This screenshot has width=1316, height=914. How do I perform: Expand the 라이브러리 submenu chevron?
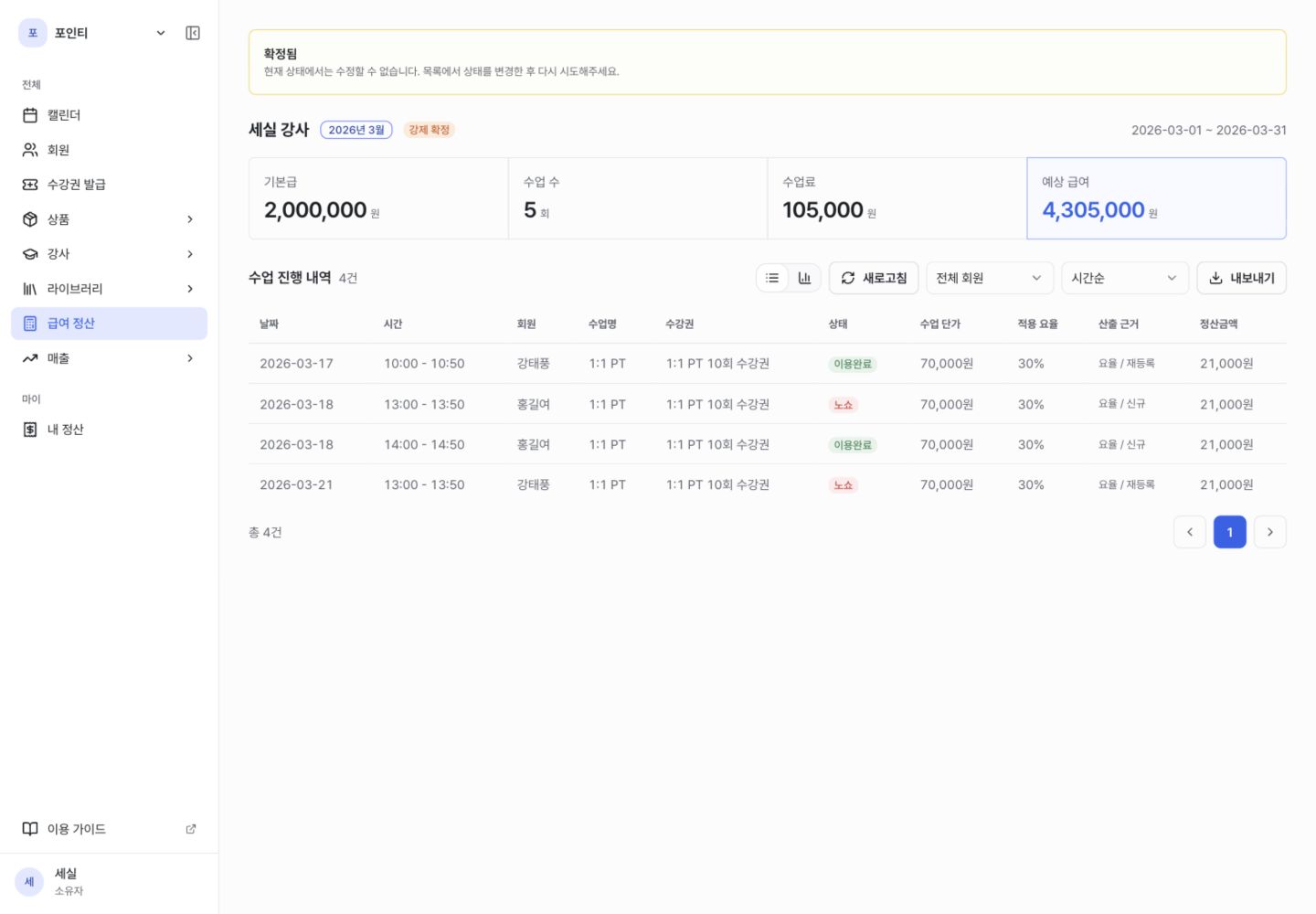[190, 289]
